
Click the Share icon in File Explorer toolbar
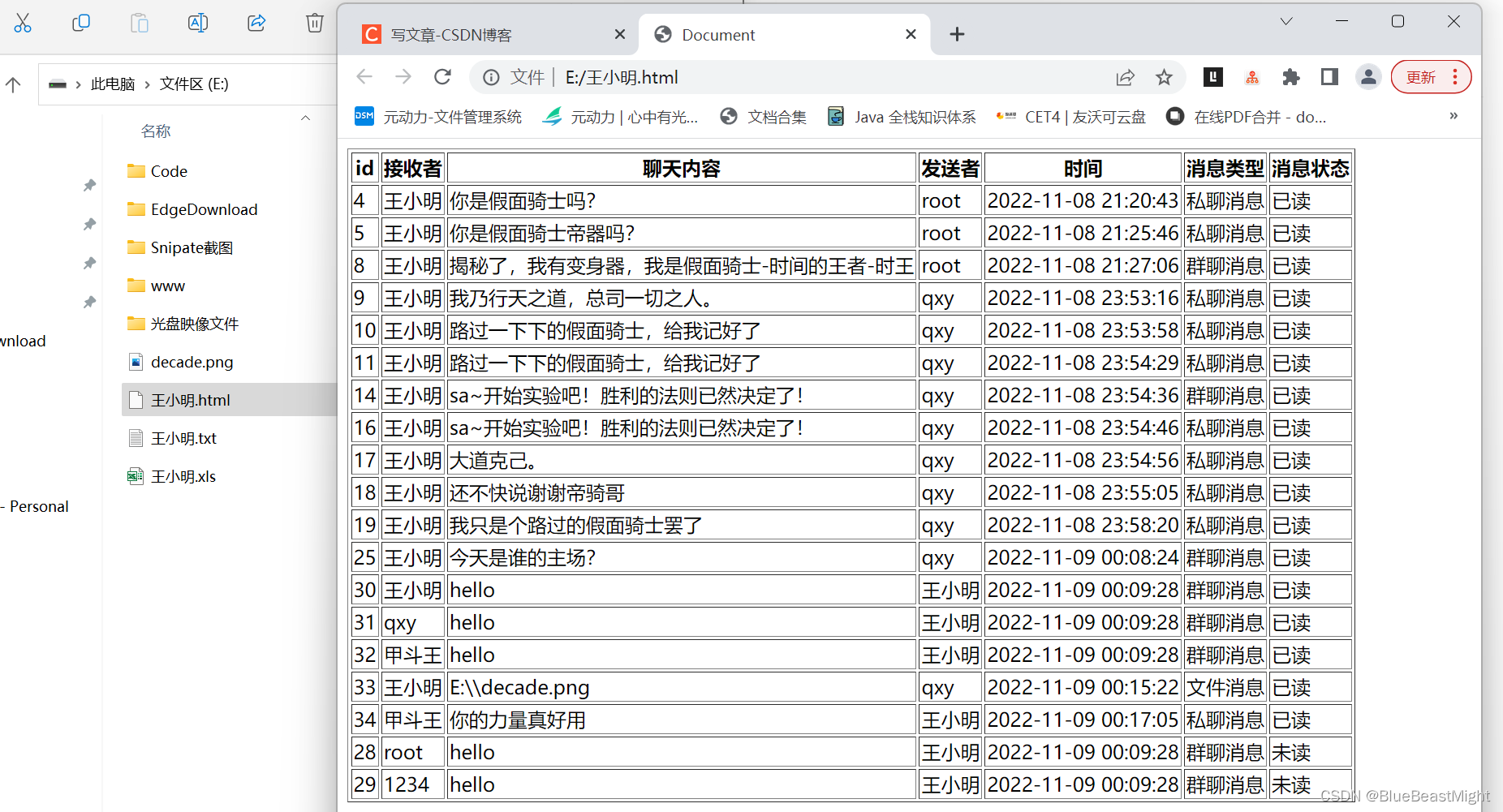(256, 23)
